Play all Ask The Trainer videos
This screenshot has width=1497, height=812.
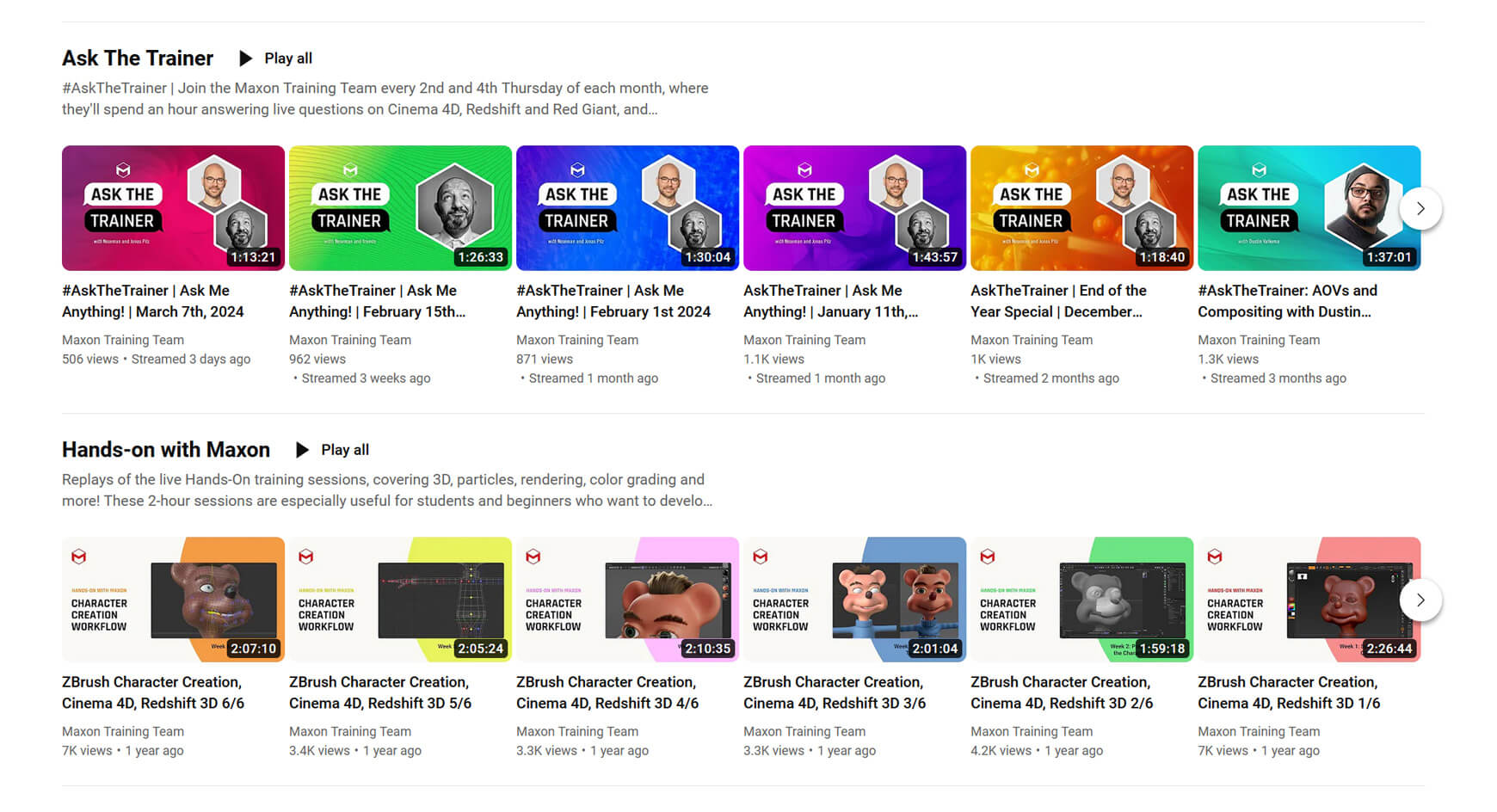click(275, 58)
